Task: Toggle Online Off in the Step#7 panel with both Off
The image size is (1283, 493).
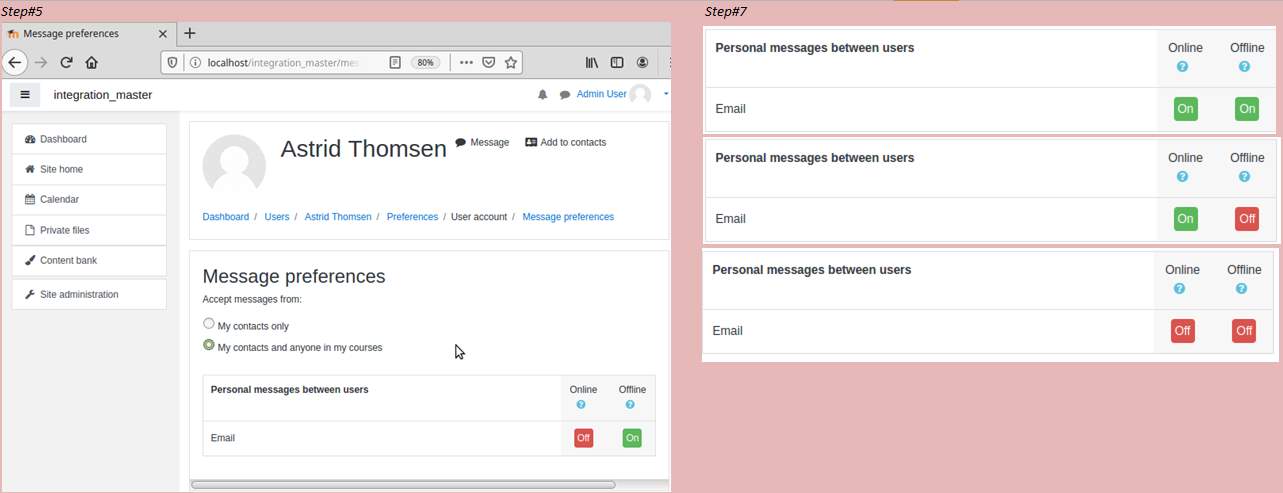Action: [x=1183, y=331]
